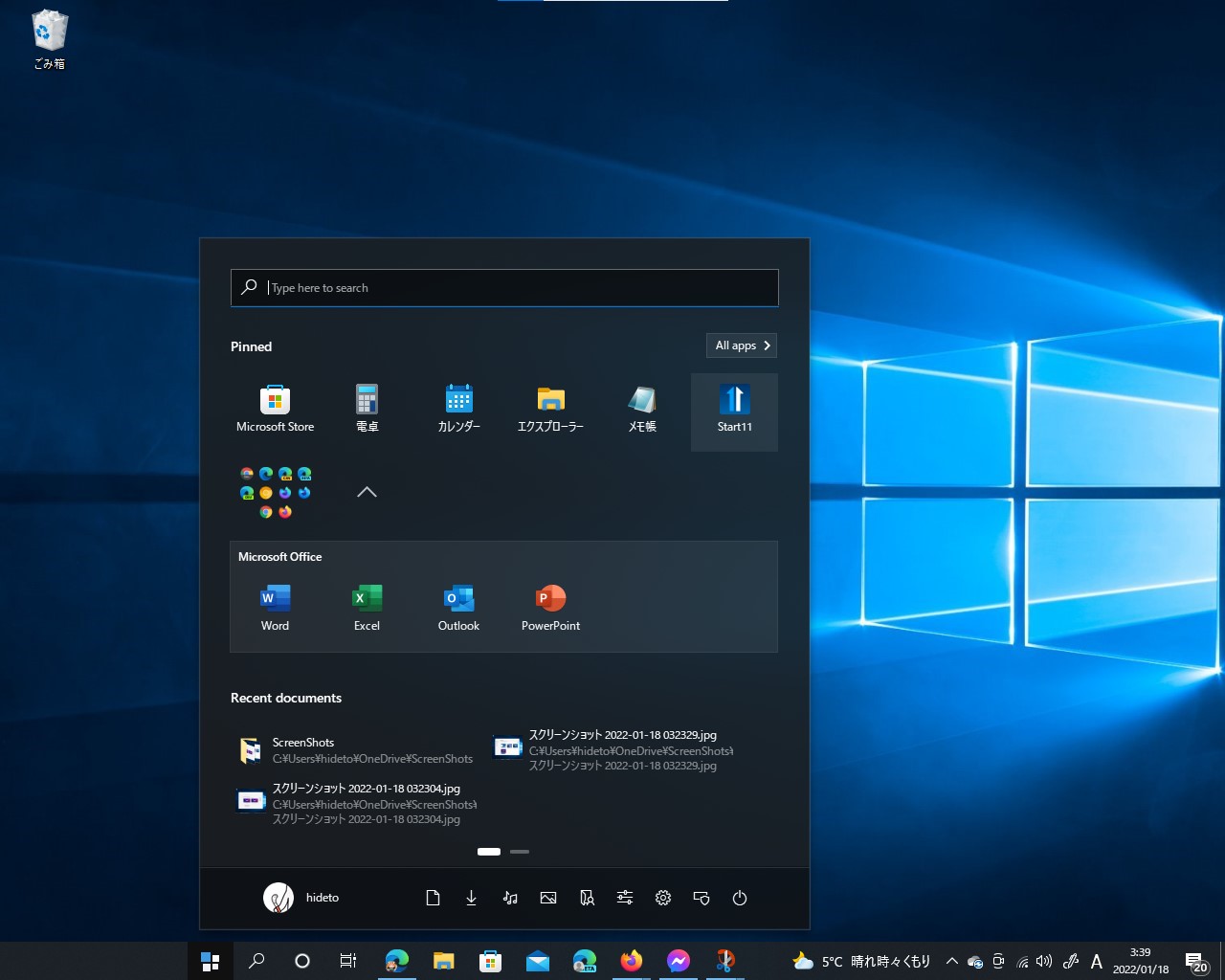1225x980 pixels.
Task: Open Settings via the gear icon
Action: (x=663, y=898)
